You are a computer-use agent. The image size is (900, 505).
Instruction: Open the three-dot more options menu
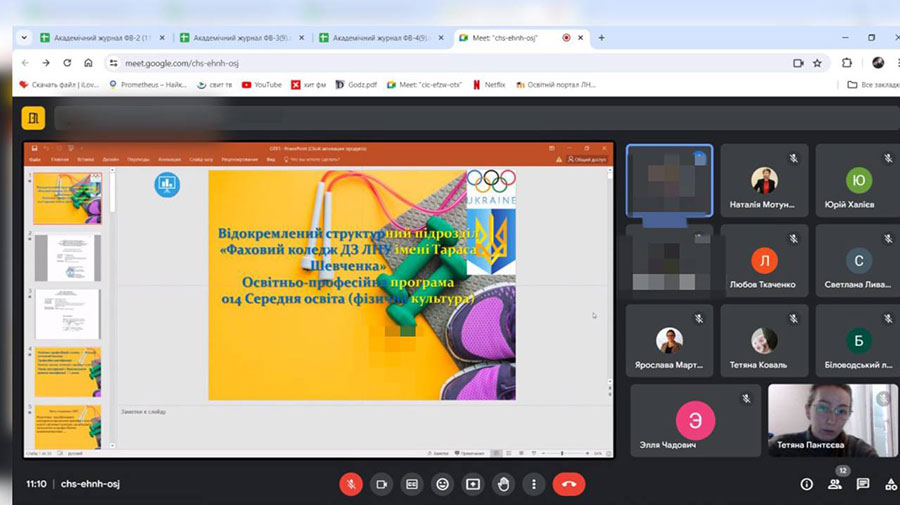[534, 484]
